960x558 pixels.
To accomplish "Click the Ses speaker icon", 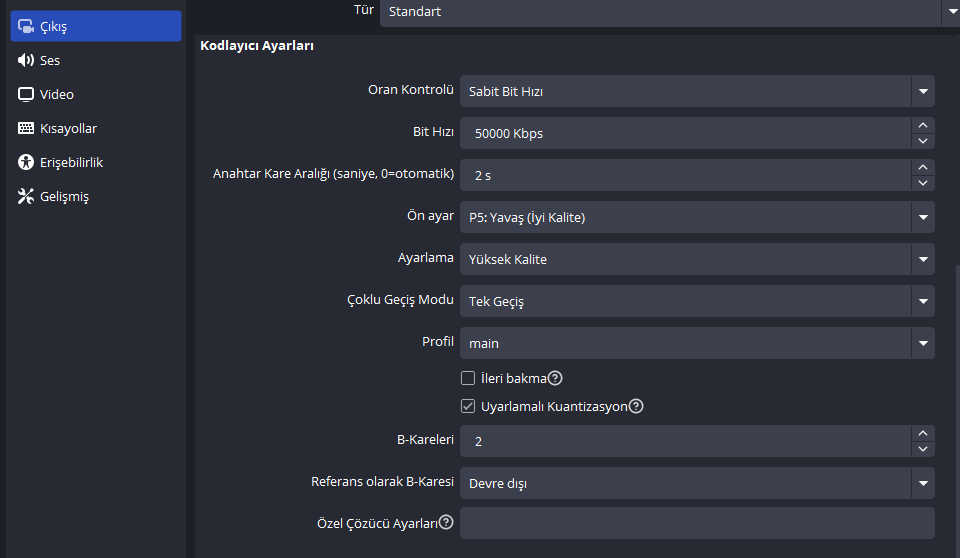I will coord(26,60).
